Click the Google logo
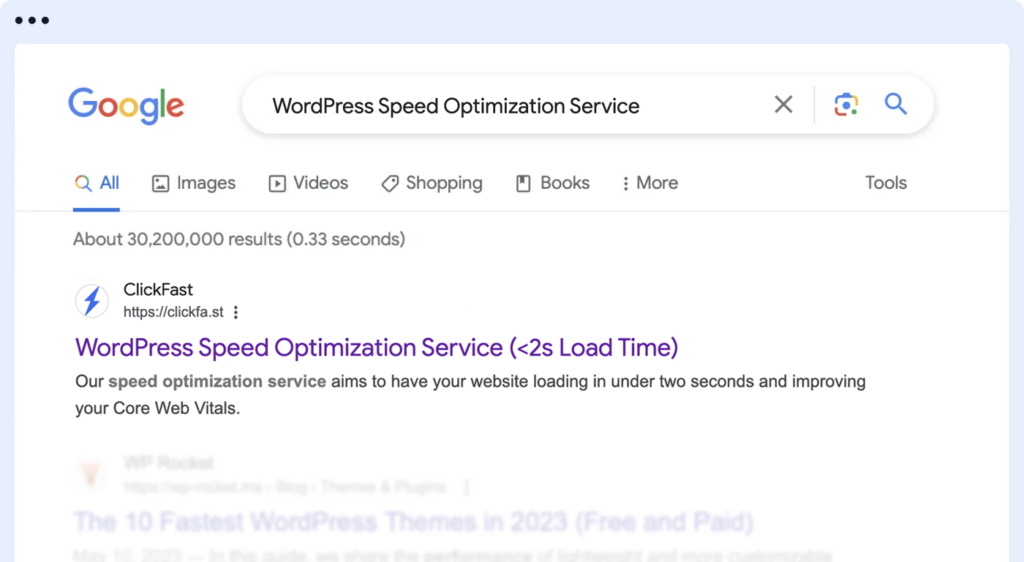Viewport: 1024px width, 562px height. coord(126,105)
